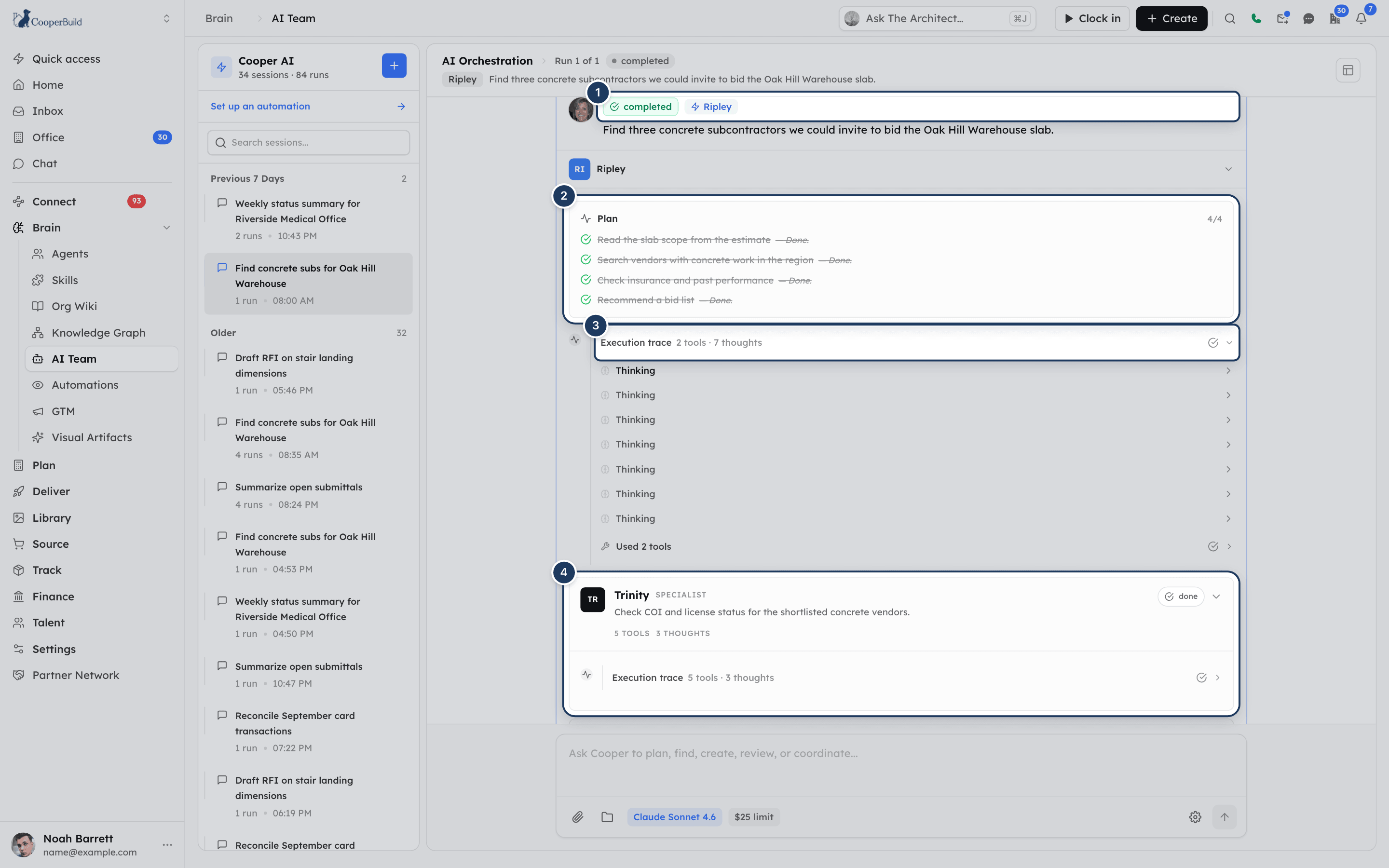The width and height of the screenshot is (1389, 868).
Task: Open Noah Barrett's more options menu
Action: click(x=167, y=844)
